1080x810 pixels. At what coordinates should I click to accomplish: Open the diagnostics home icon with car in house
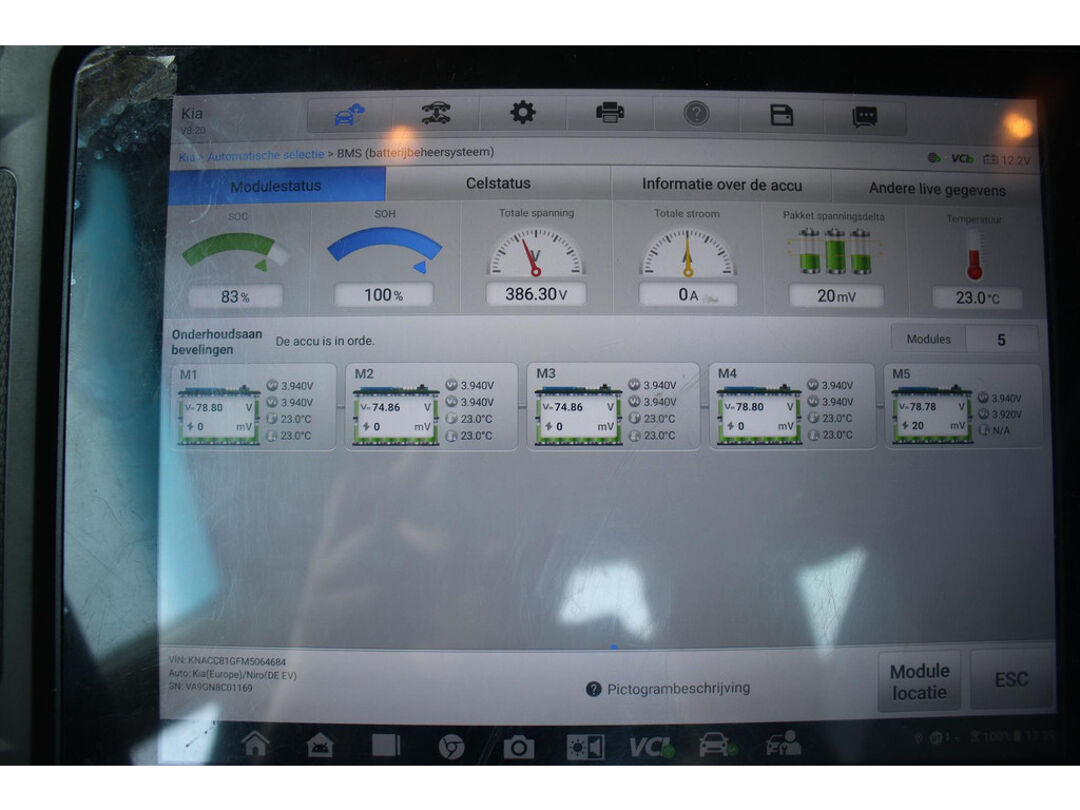click(x=320, y=745)
